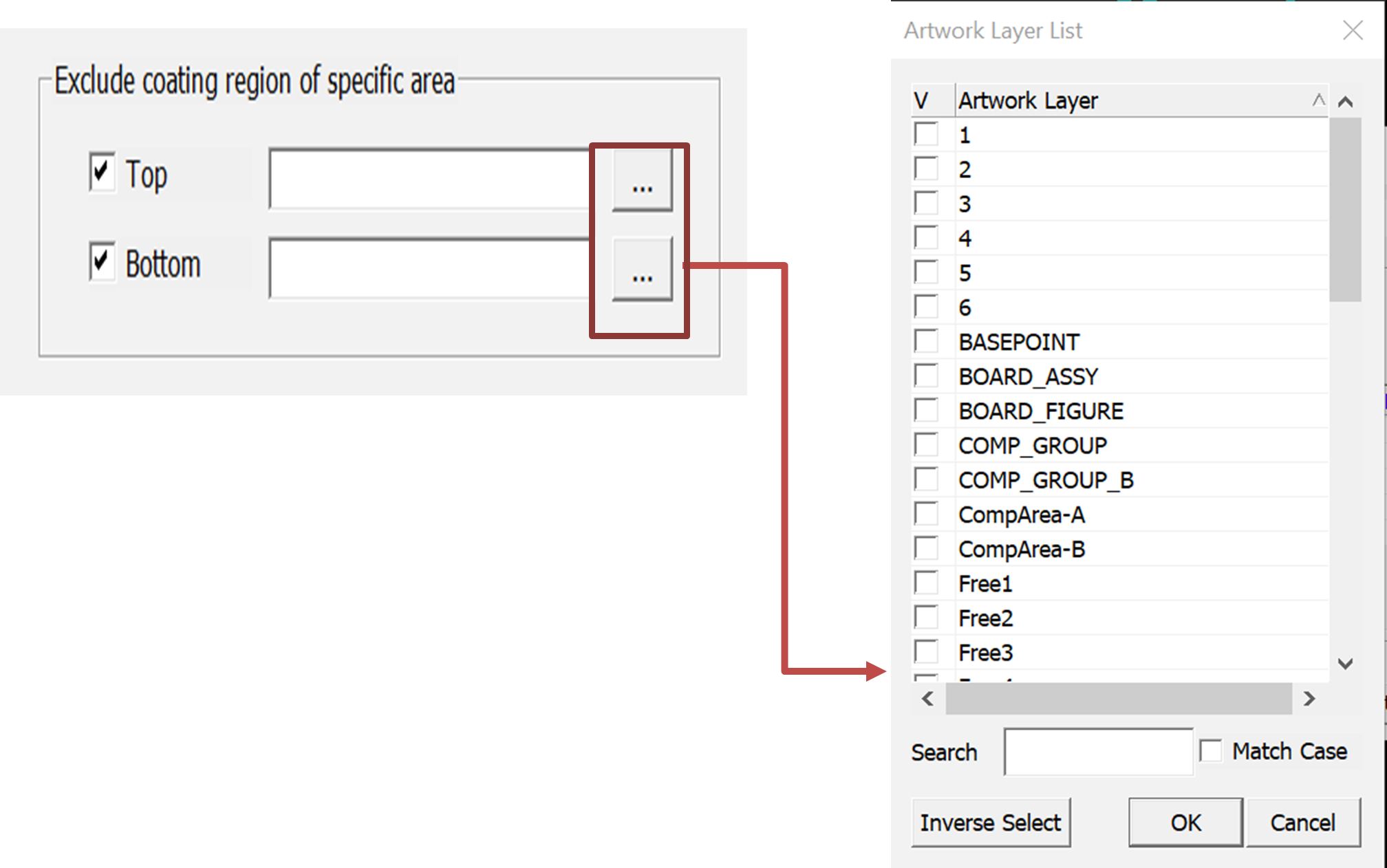Tick the CompArea-A layer checkbox
Screen dimensions: 1387x868
(926, 514)
